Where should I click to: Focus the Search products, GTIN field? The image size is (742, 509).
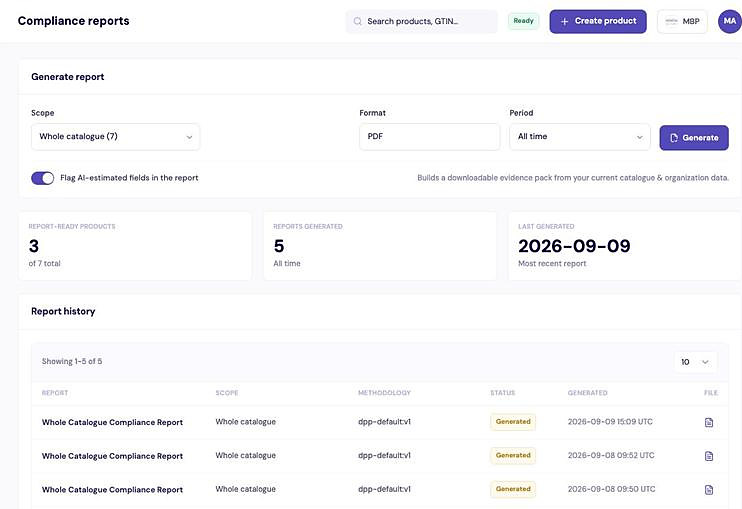tap(422, 21)
